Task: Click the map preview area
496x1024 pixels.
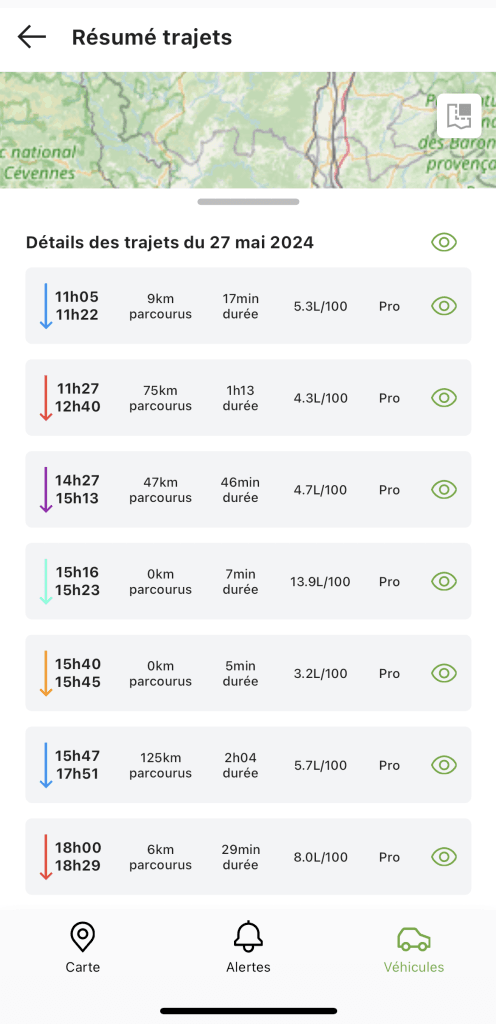Action: pos(248,130)
